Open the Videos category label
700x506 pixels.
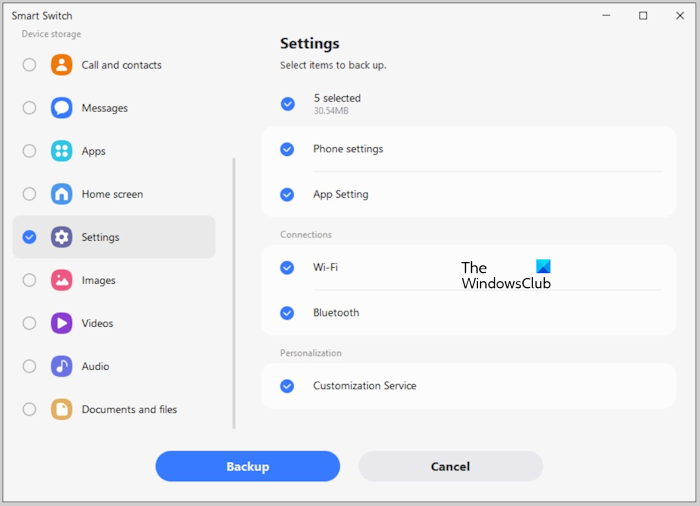97,323
